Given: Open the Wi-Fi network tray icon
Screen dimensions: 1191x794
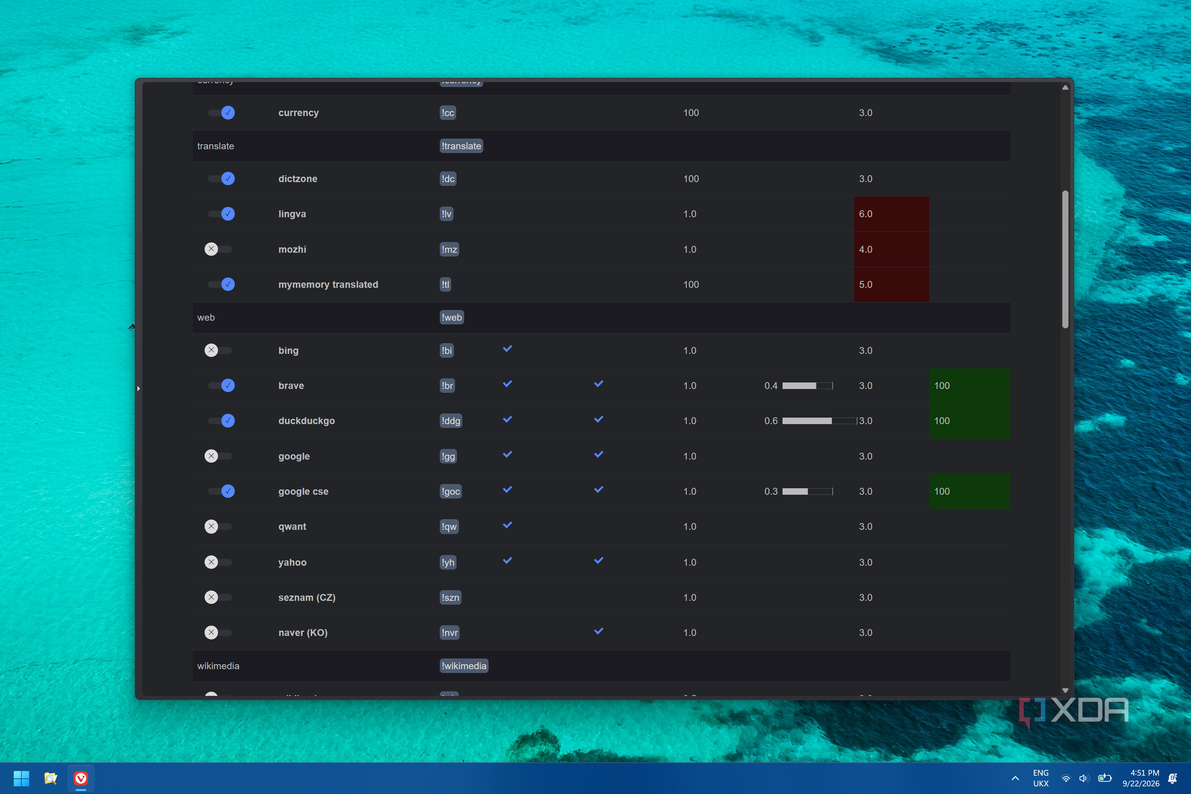Looking at the screenshot, I should (x=1066, y=779).
